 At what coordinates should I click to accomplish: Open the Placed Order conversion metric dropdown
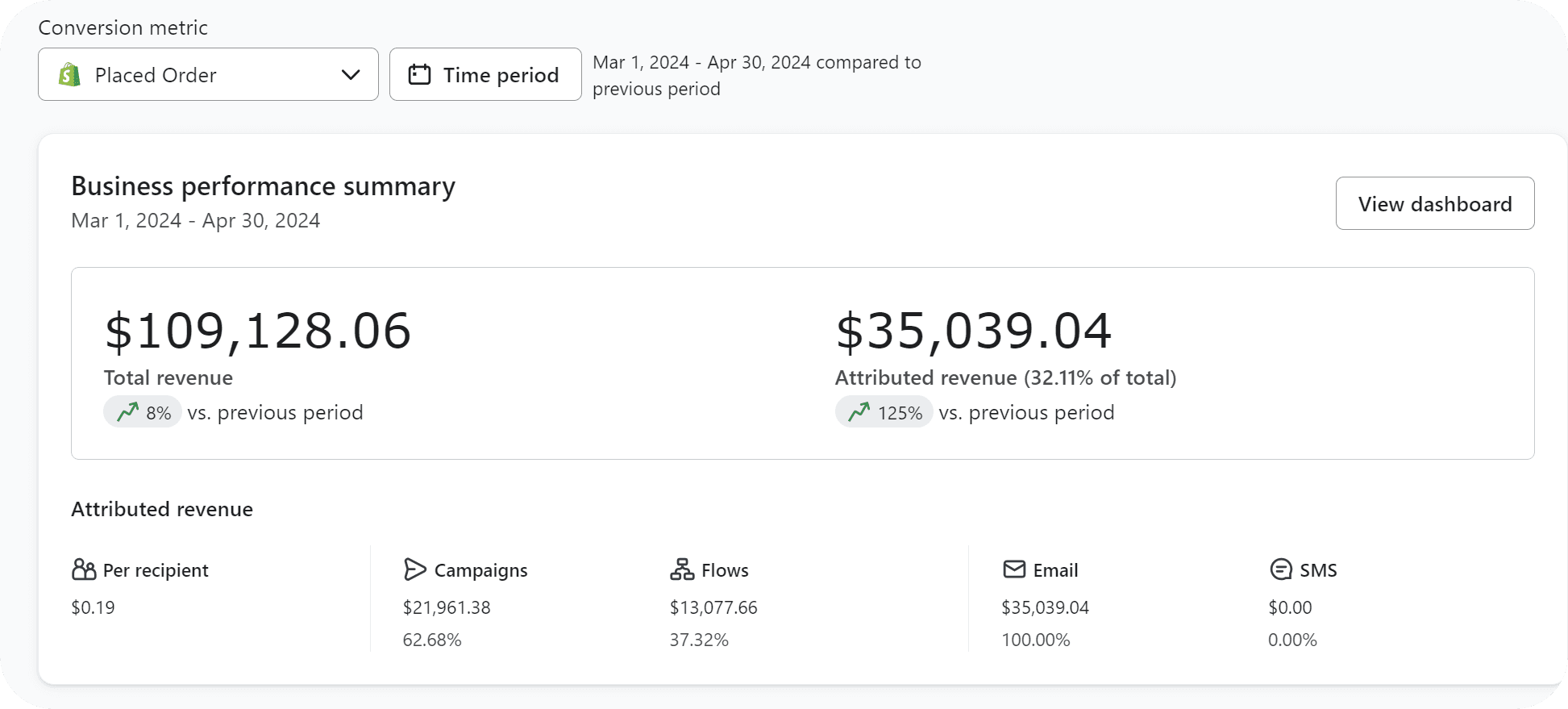point(208,75)
